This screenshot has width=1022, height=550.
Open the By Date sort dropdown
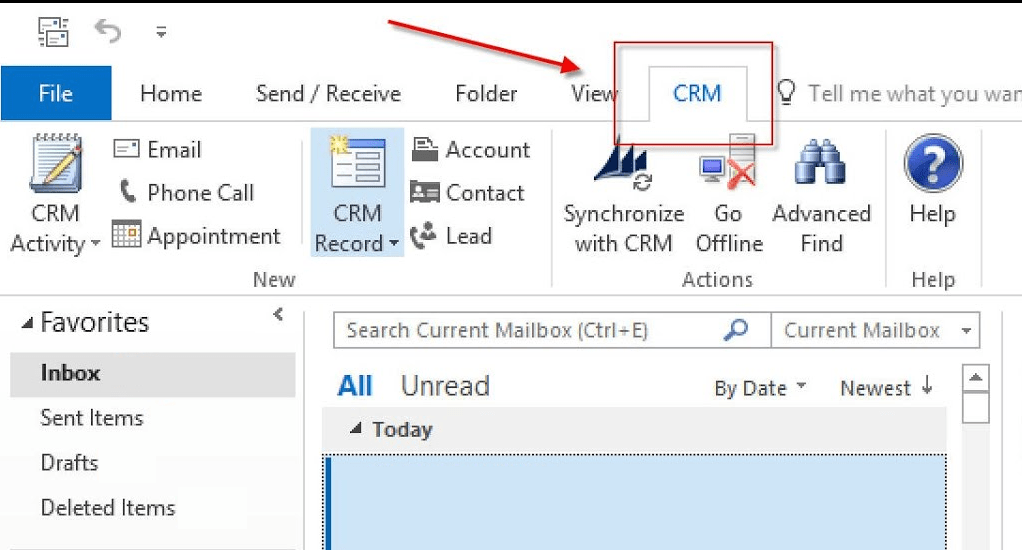(760, 389)
